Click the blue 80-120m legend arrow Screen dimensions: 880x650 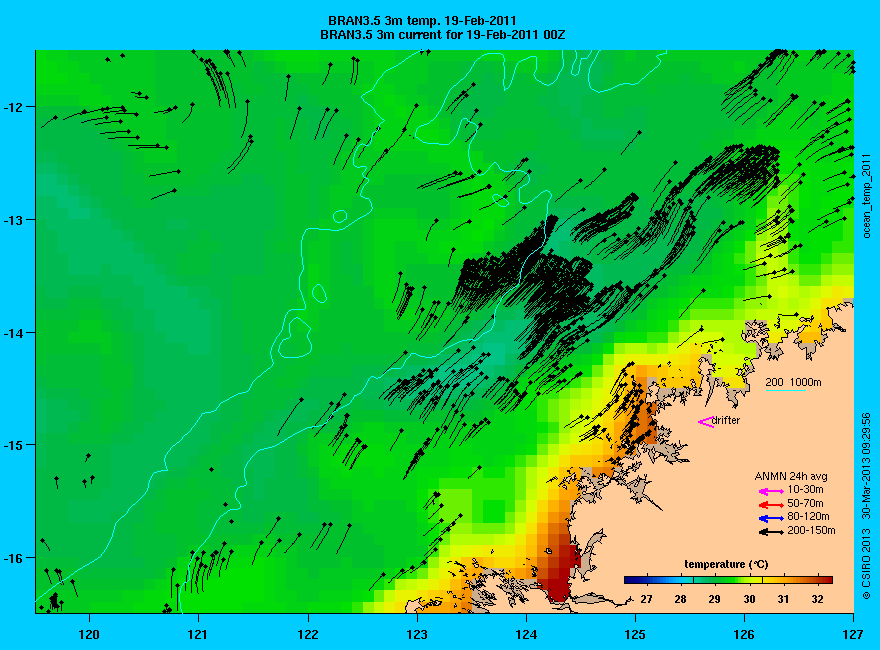(x=771, y=518)
